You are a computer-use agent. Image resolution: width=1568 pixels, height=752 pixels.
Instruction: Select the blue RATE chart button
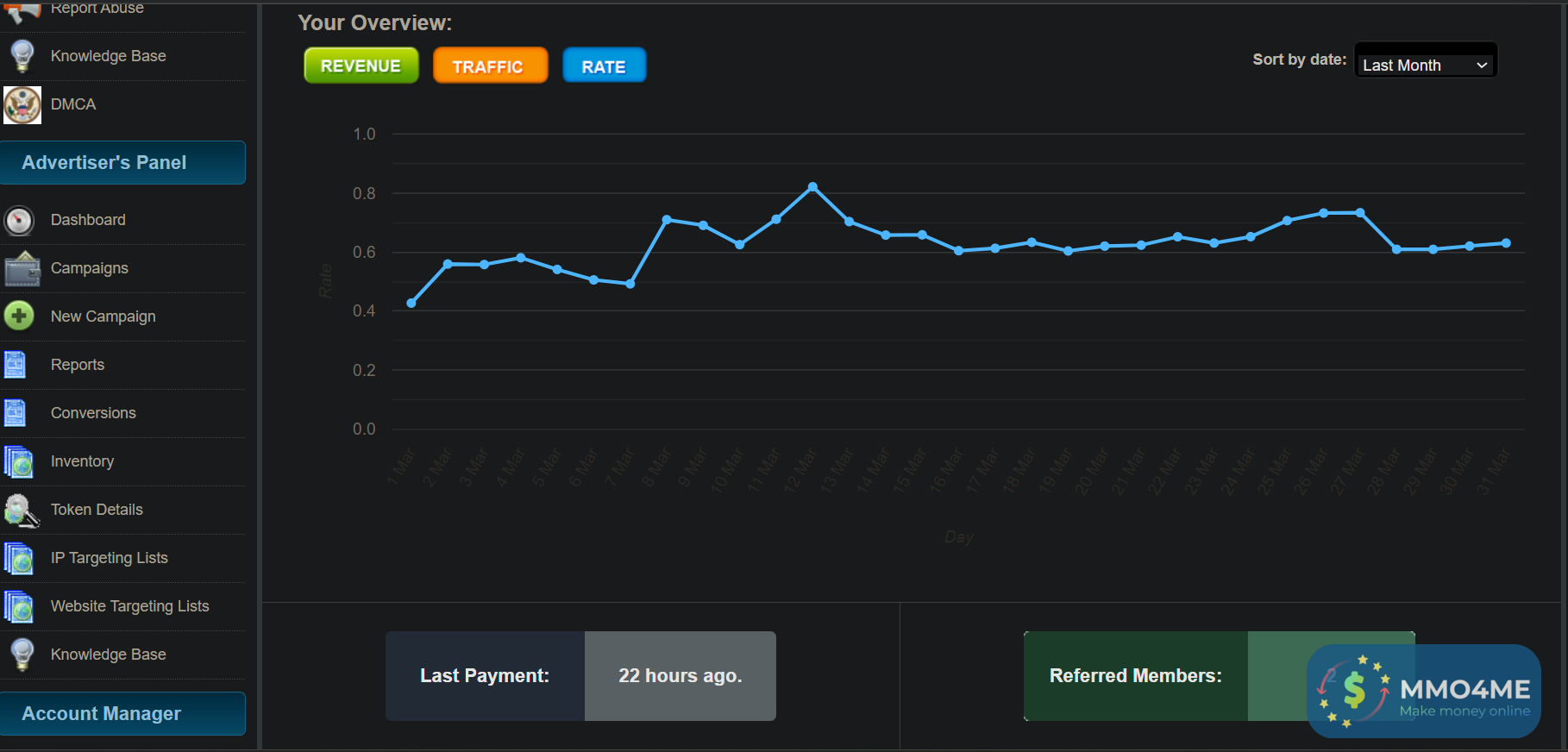click(x=604, y=66)
